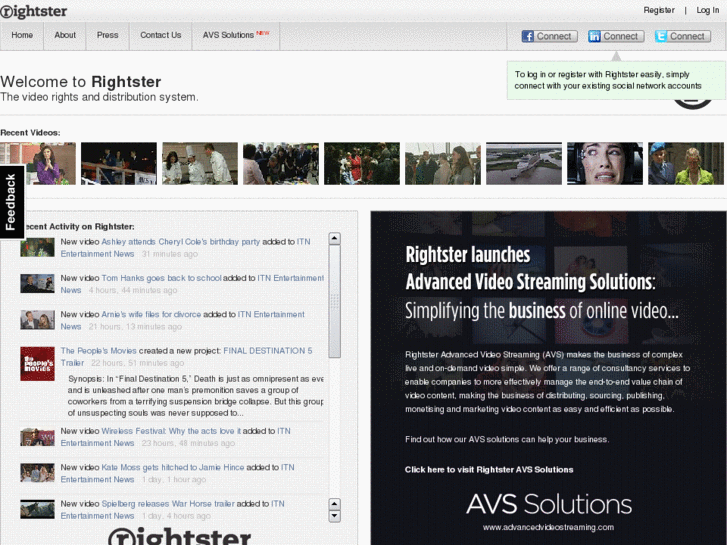Viewport: 727px width, 545px height.
Task: Open the Feedback side tab
Action: pos(12,202)
